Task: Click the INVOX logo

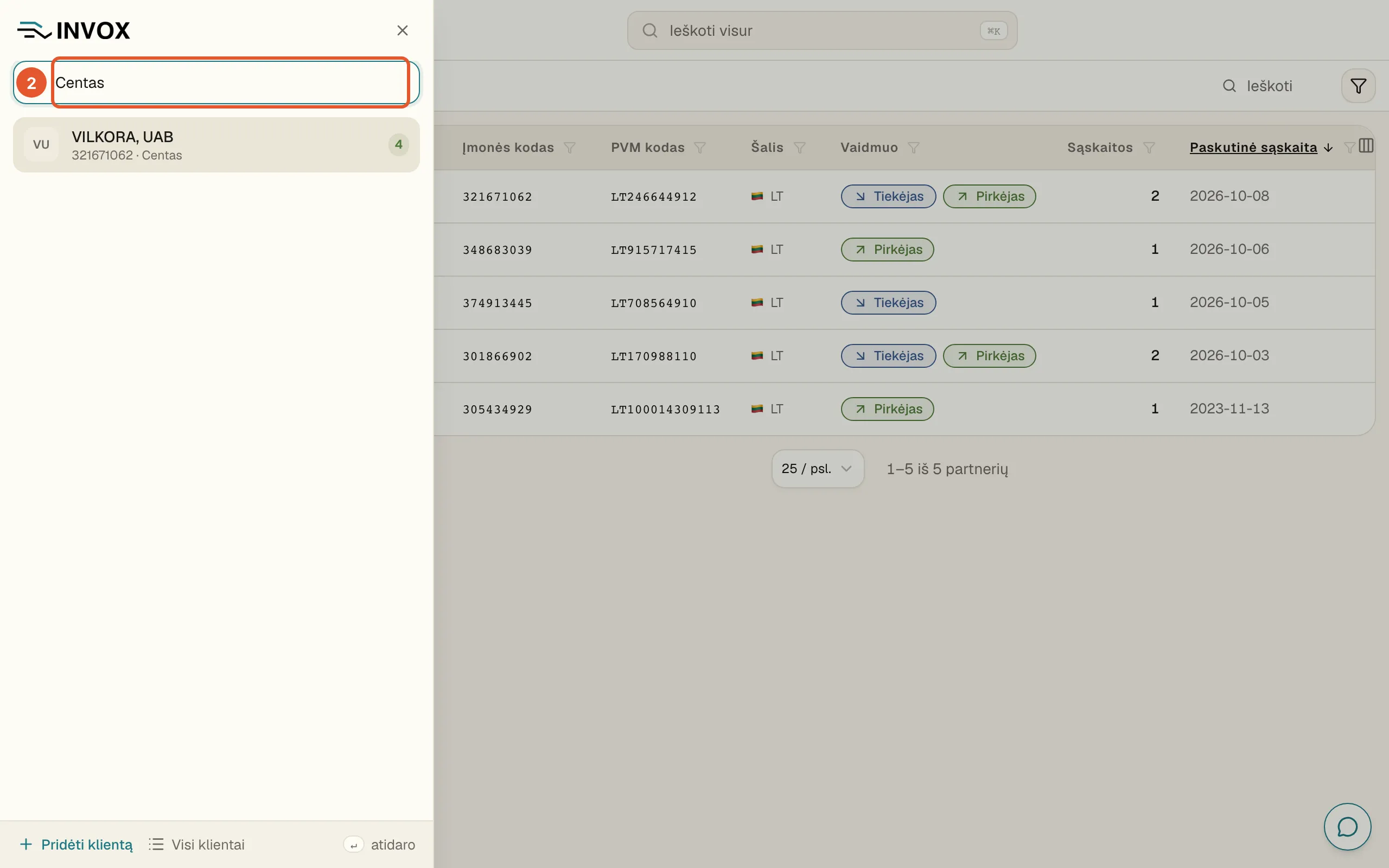Action: [73, 30]
